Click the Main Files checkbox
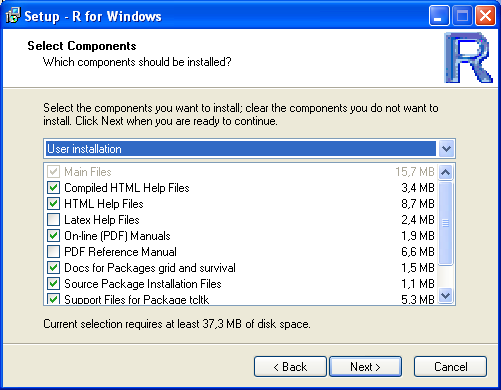 point(53,172)
